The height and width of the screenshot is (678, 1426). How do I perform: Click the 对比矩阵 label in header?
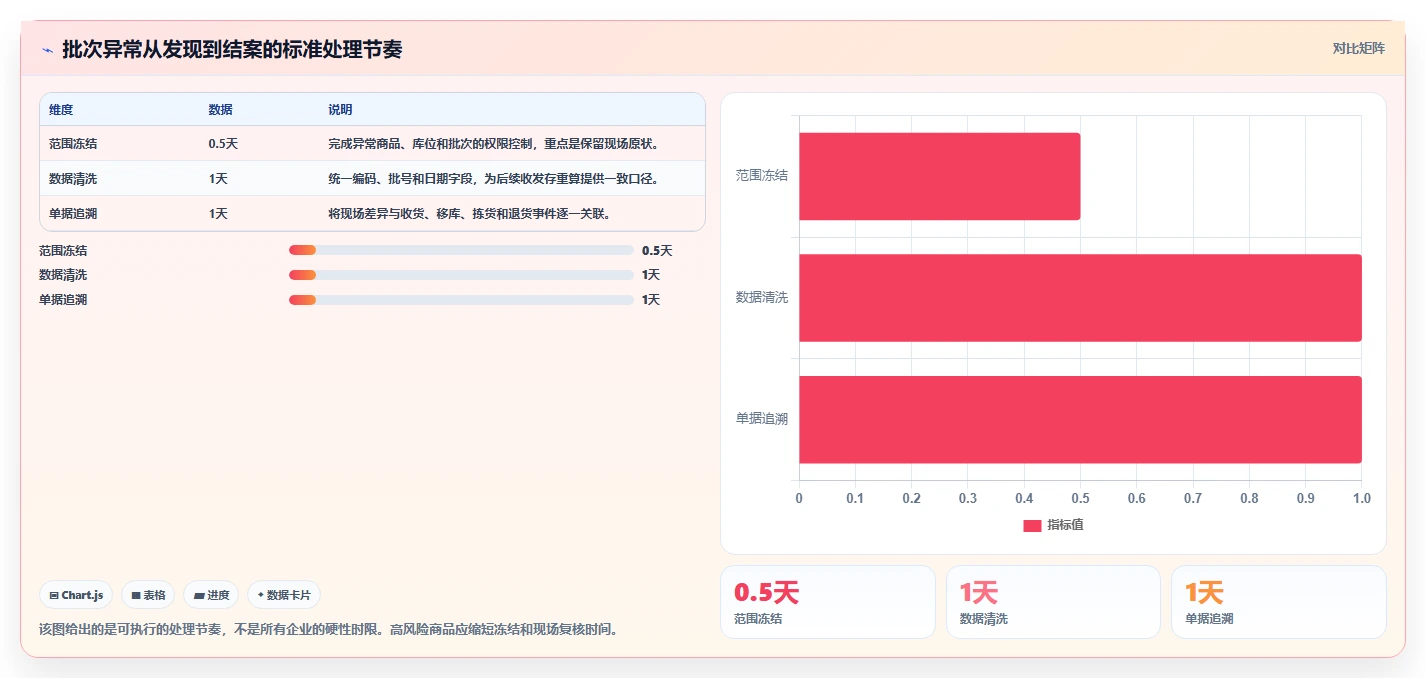click(1358, 49)
